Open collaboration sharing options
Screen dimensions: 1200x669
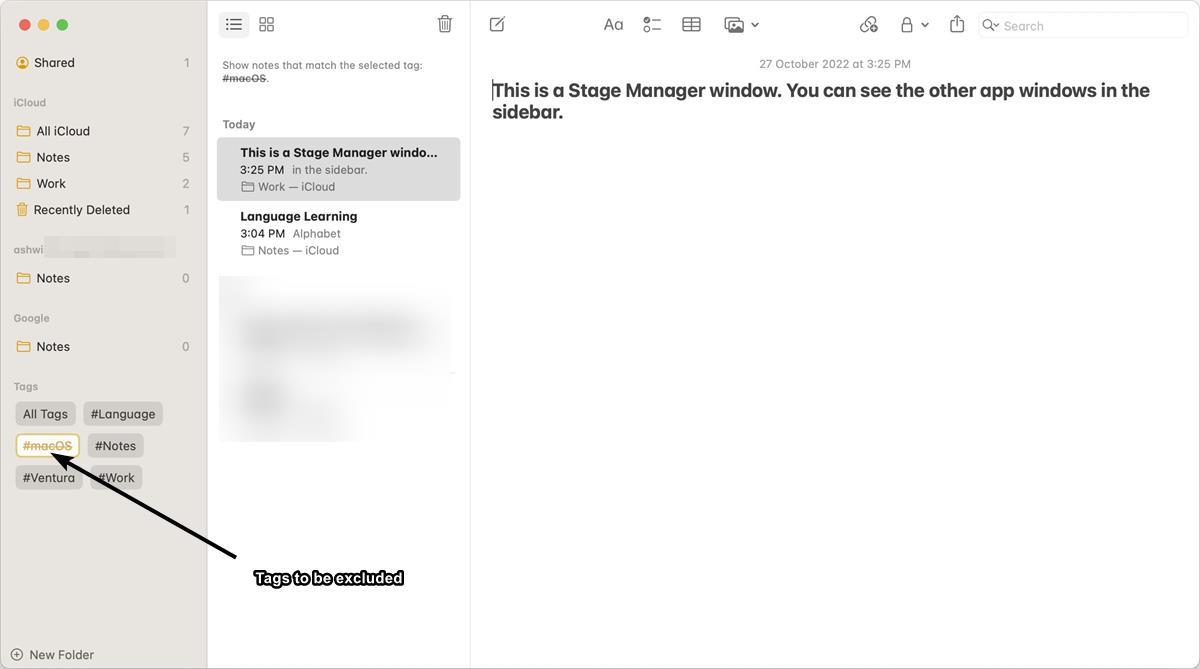[868, 23]
